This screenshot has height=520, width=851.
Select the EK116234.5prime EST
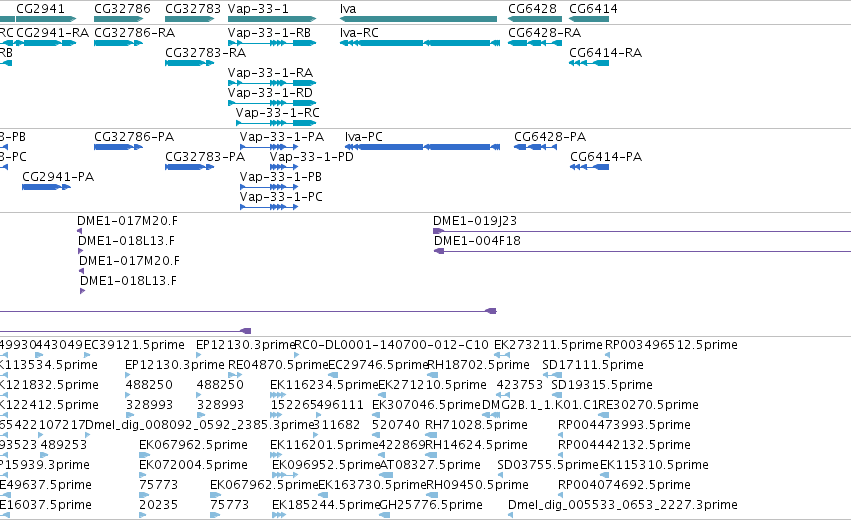pos(324,385)
